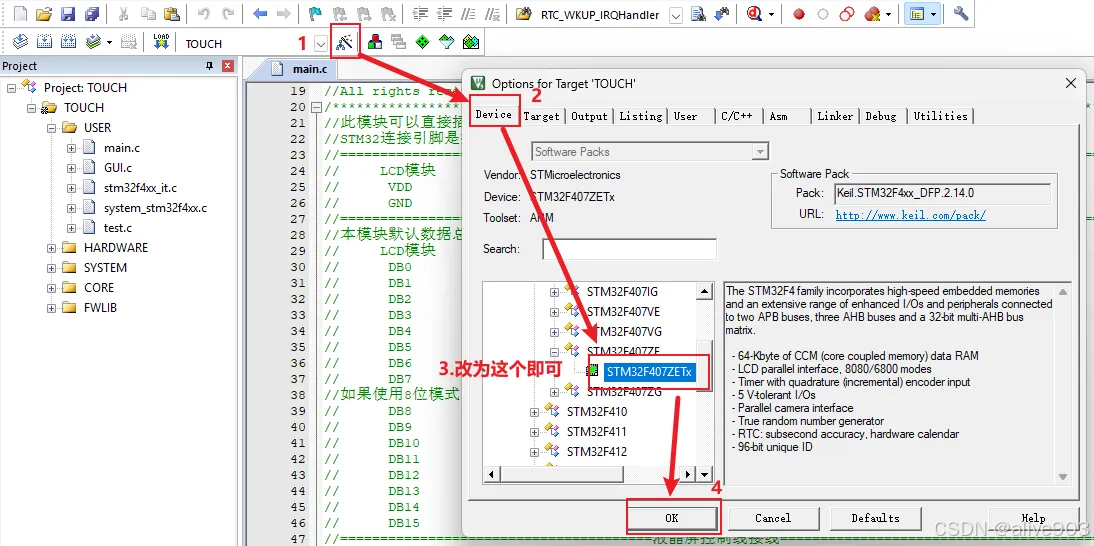Open the target selector dropdown beside TOUCH
Image resolution: width=1094 pixels, height=546 pixels.
click(320, 44)
